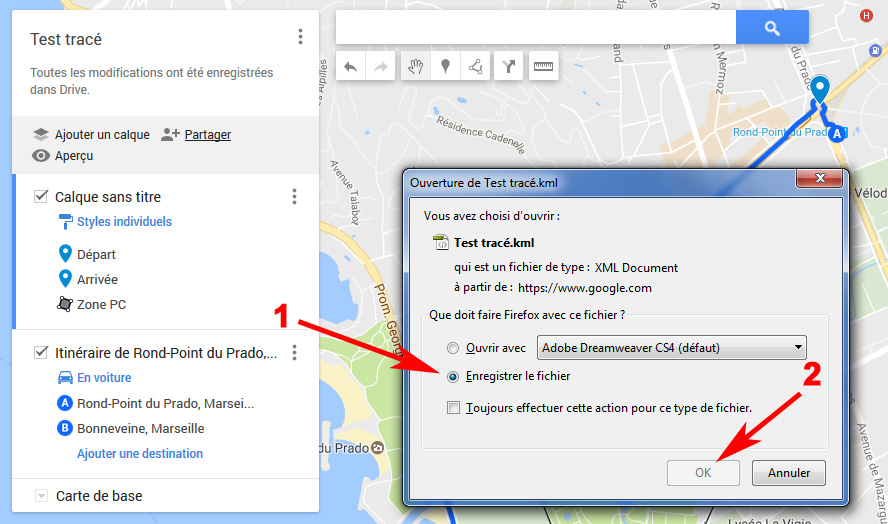Select the Enregistrer le fichier radio button
The width and height of the screenshot is (888, 524).
[452, 377]
